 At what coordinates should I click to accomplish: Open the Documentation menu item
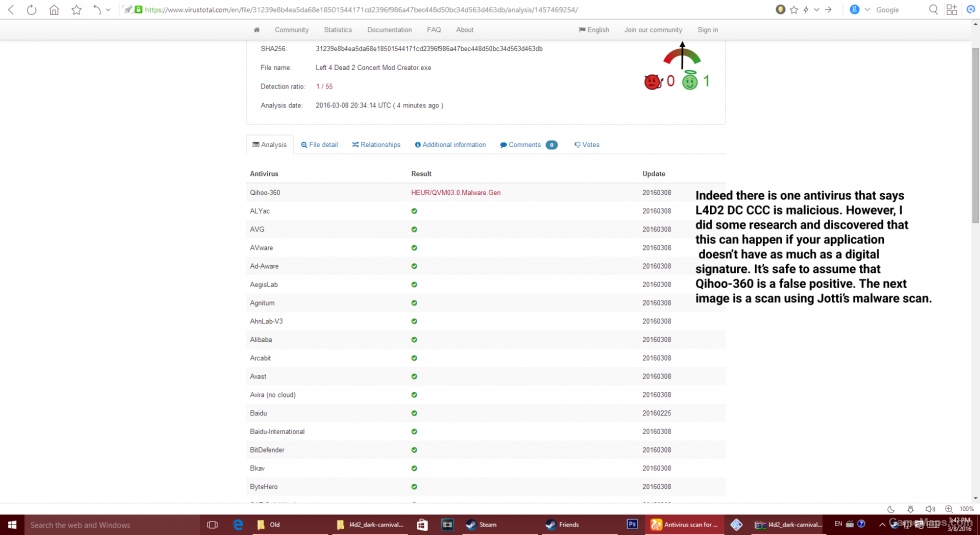[x=389, y=29]
